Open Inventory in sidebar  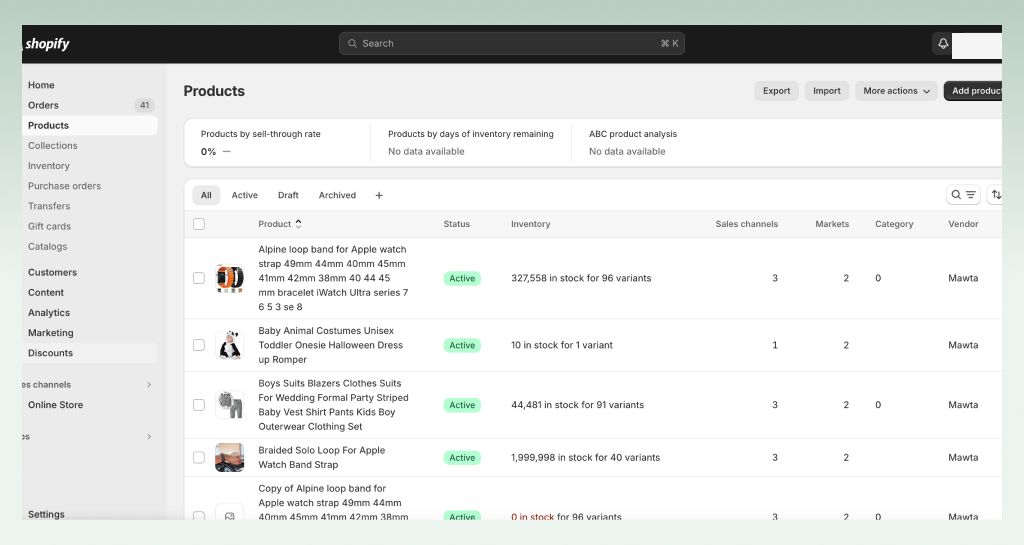coord(48,166)
